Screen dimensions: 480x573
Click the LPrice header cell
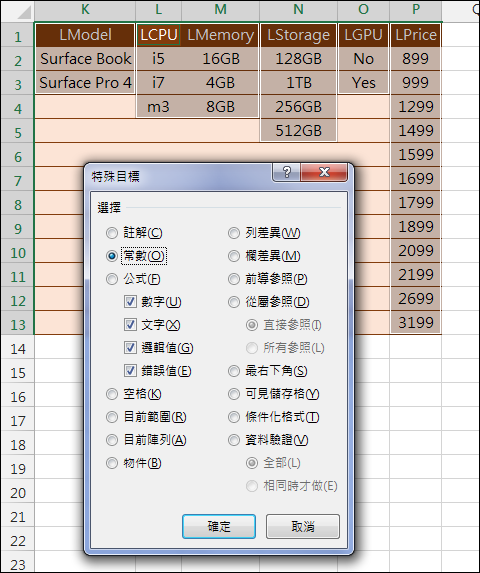416,35
